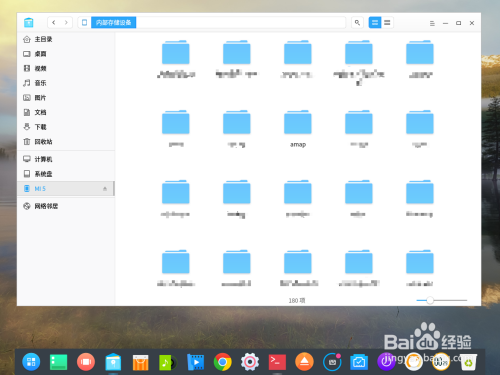This screenshot has width=500, height=375.
Task: Open the screen recorder dock icon
Action: pos(332,362)
